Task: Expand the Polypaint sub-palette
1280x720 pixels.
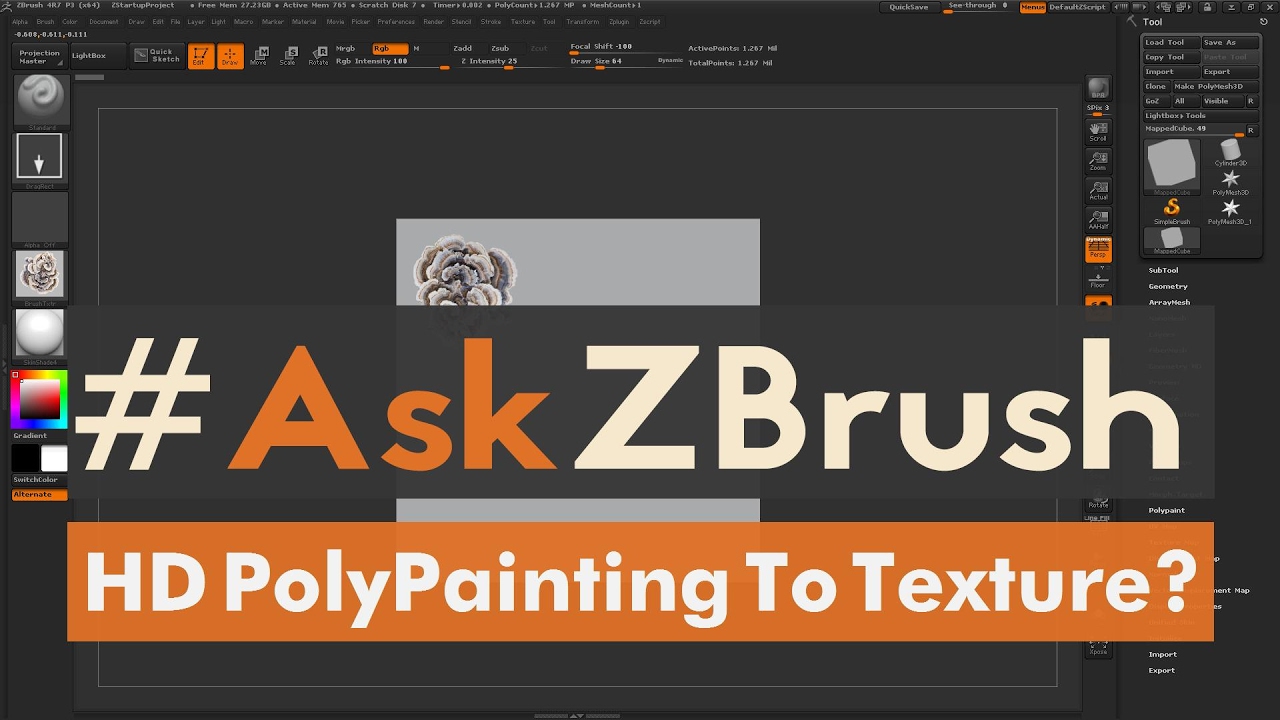Action: (x=1166, y=510)
